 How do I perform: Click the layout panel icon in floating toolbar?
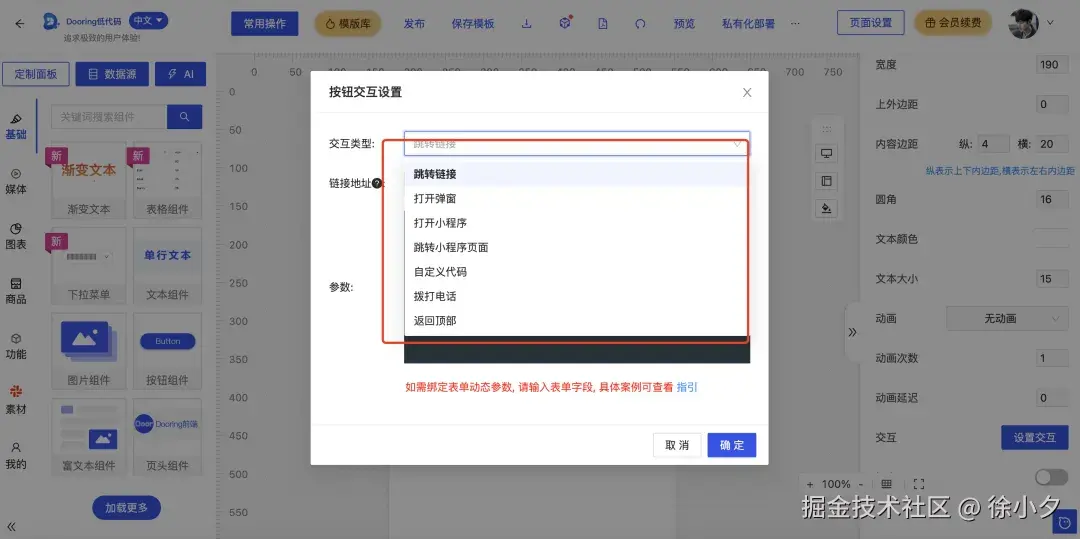[x=827, y=181]
